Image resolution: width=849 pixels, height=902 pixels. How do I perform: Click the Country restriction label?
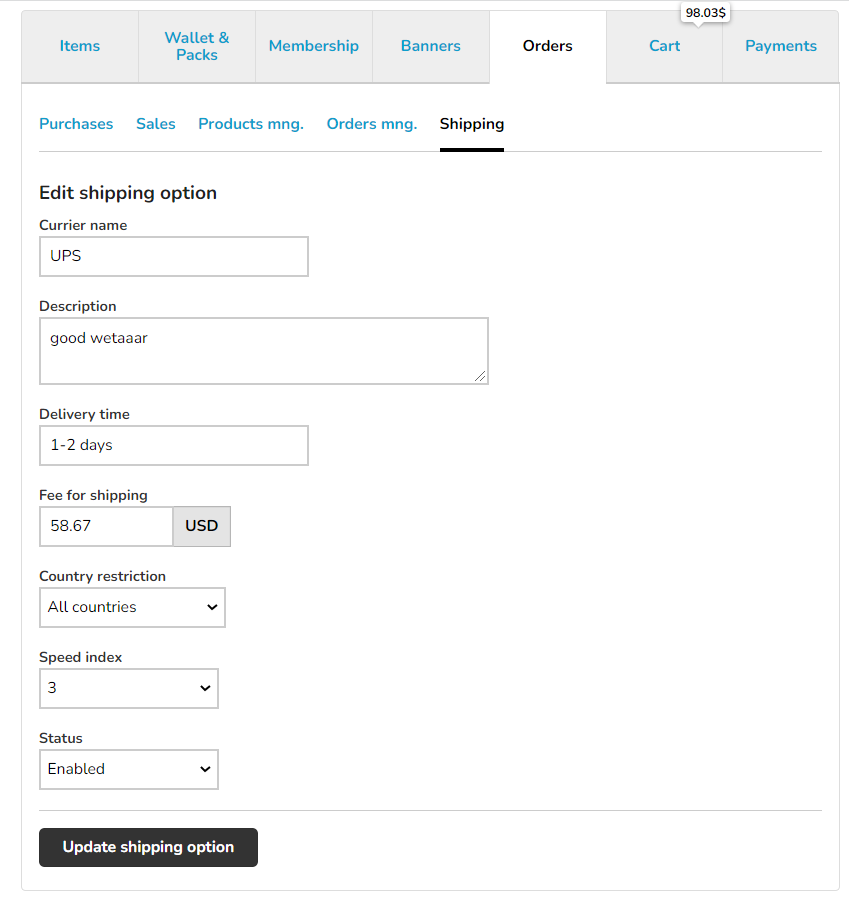point(102,576)
